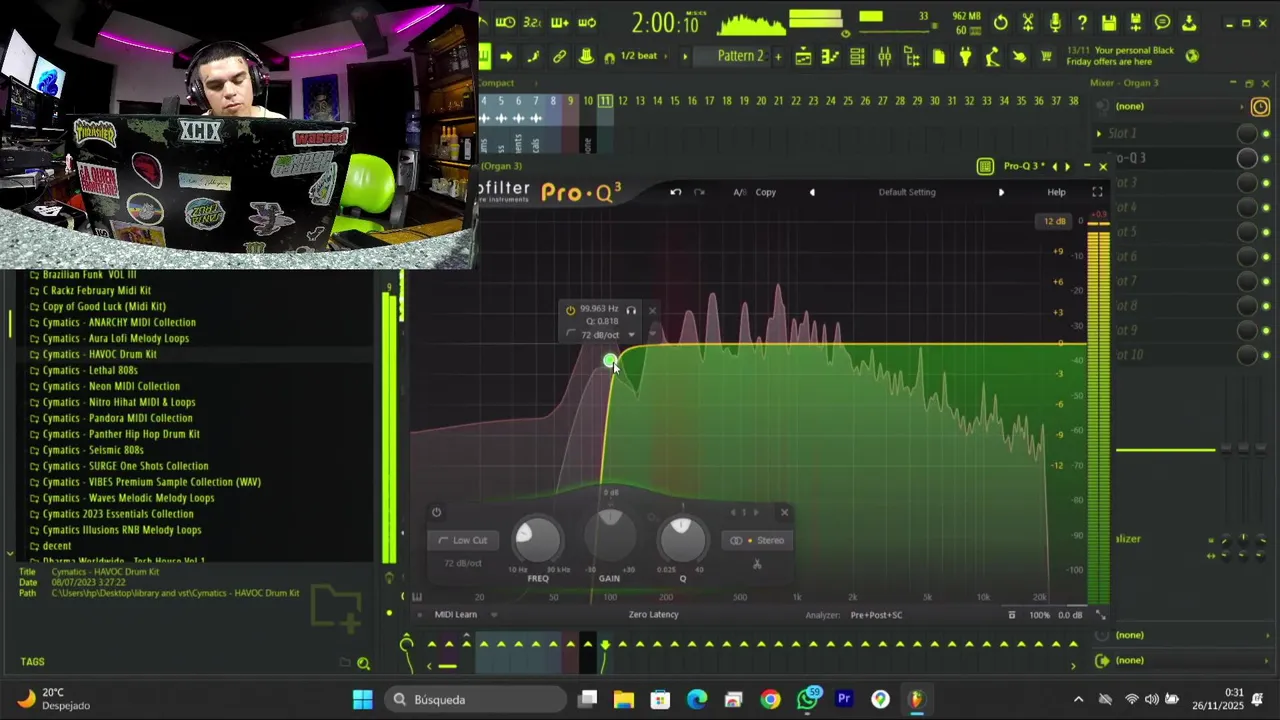Undo in FabFilter Pro-Q 3

[x=676, y=192]
